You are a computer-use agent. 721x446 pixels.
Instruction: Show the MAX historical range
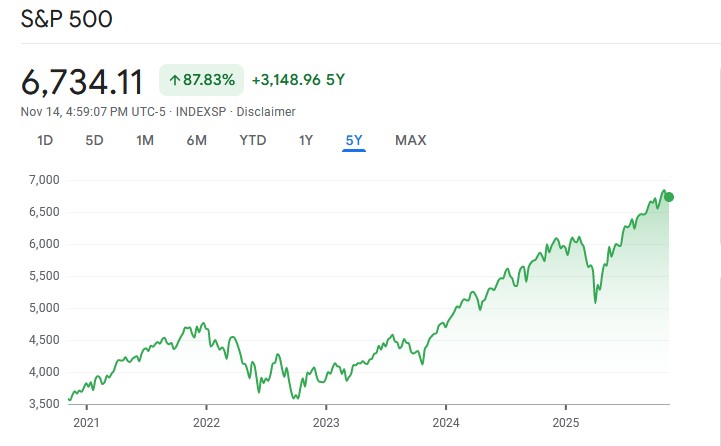pyautogui.click(x=410, y=140)
